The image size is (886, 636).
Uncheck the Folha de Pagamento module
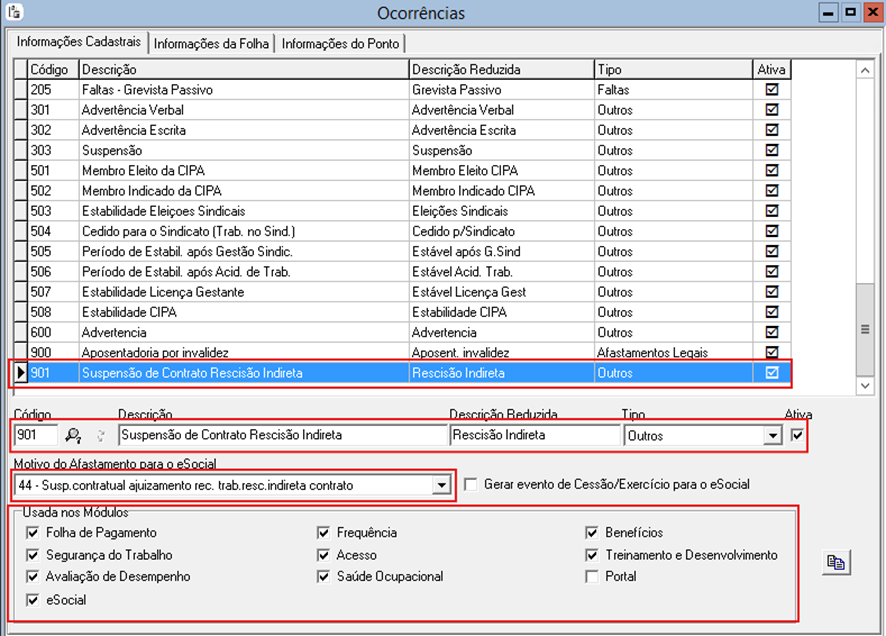click(35, 533)
